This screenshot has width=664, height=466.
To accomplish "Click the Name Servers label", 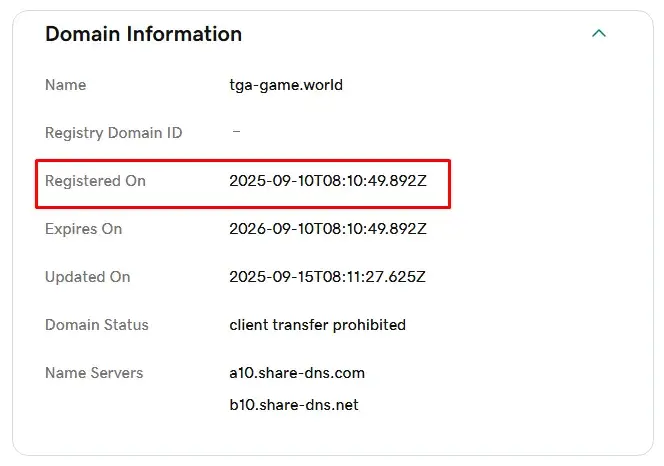I will [94, 373].
